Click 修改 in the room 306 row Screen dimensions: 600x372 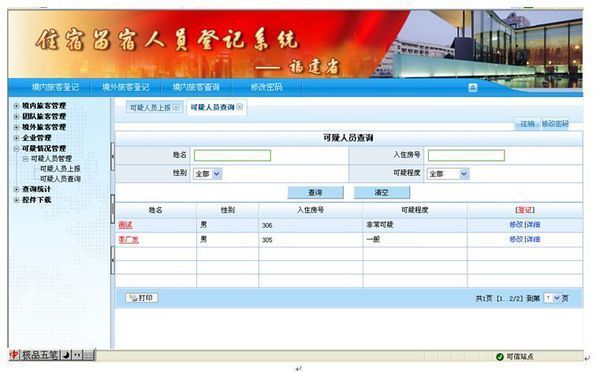[516, 225]
